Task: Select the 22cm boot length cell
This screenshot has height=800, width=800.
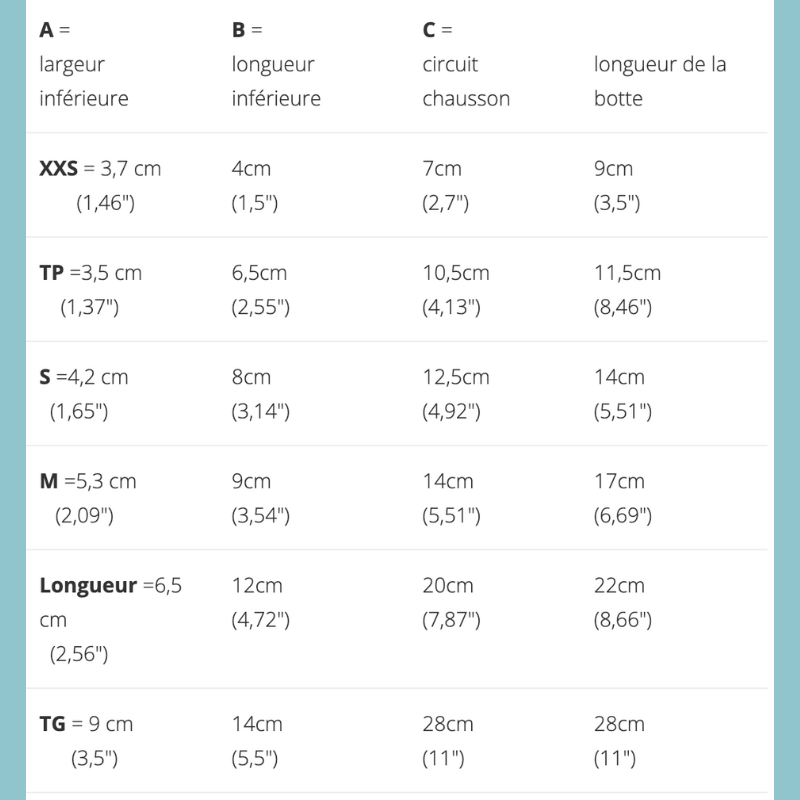Action: coord(619,585)
